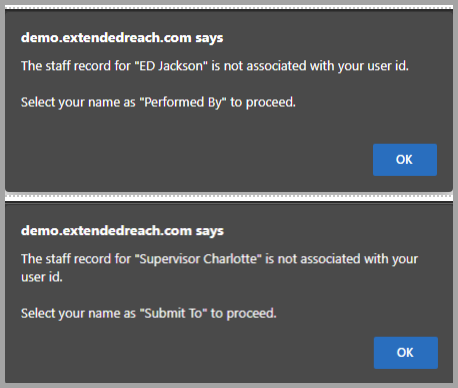Click the top dialog's demo.extendedreach.com title
Image resolution: width=458 pixels, height=388 pixels.
pyautogui.click(x=106, y=38)
